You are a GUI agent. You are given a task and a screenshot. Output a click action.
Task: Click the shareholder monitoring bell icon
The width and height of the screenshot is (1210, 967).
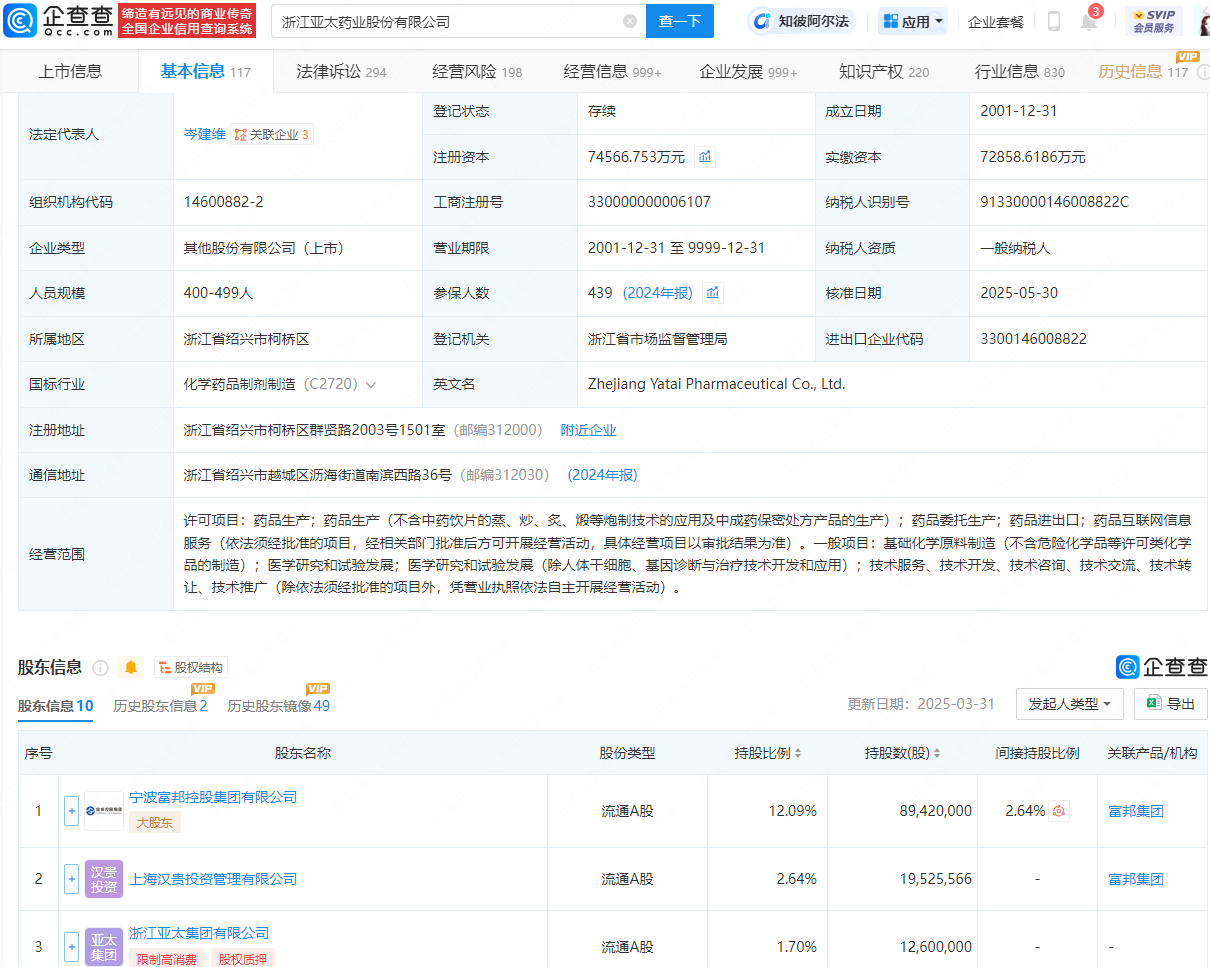pos(131,668)
